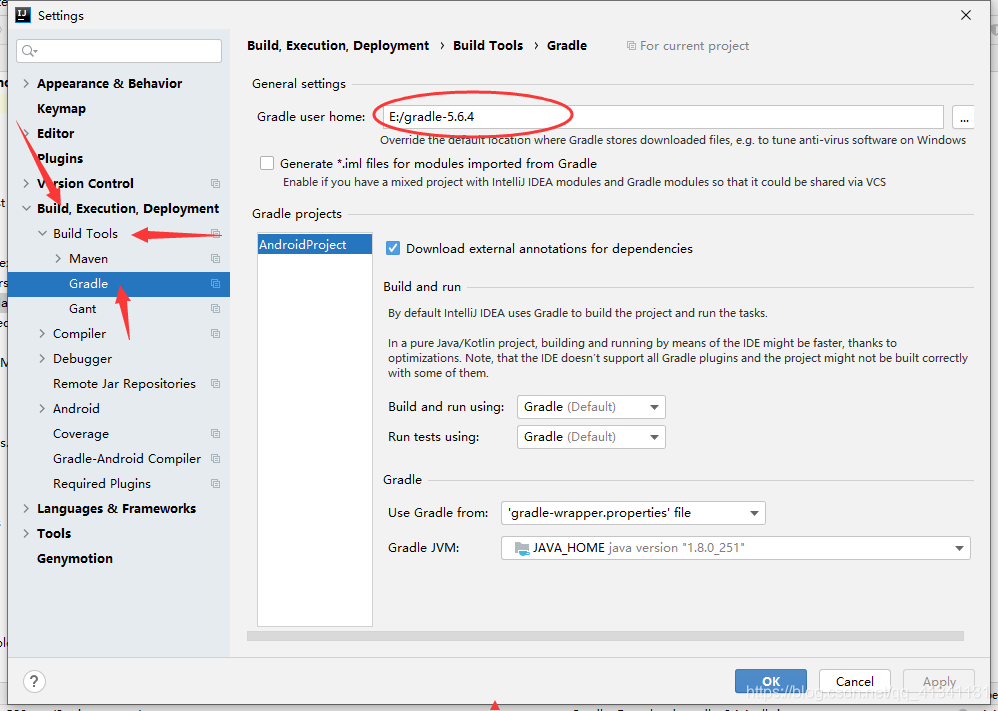
Task: Click the browse ellipsis beside Gradle user home field
Action: coord(963,117)
